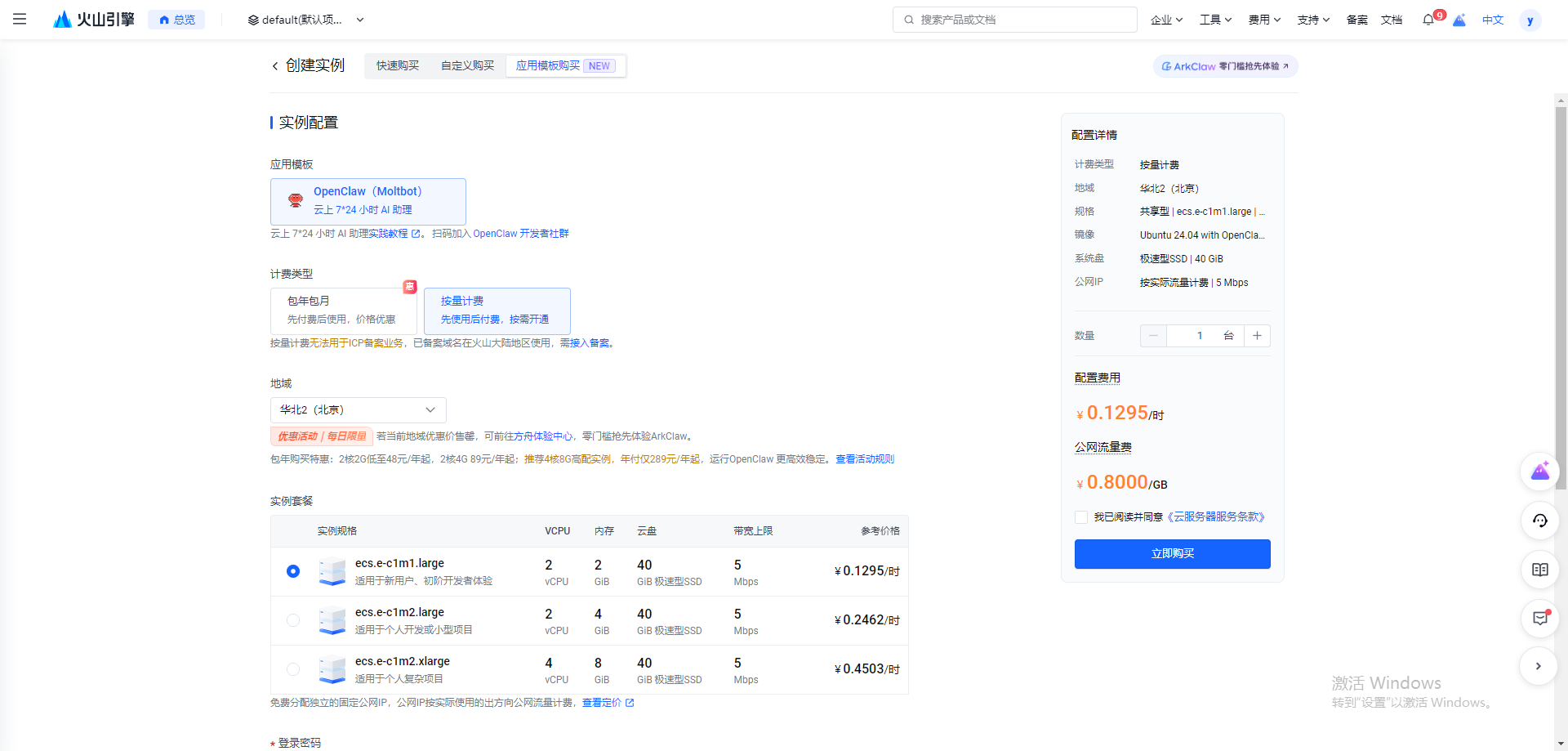Click the 公网流量费 label
Image resolution: width=1568 pixels, height=751 pixels.
[1102, 447]
